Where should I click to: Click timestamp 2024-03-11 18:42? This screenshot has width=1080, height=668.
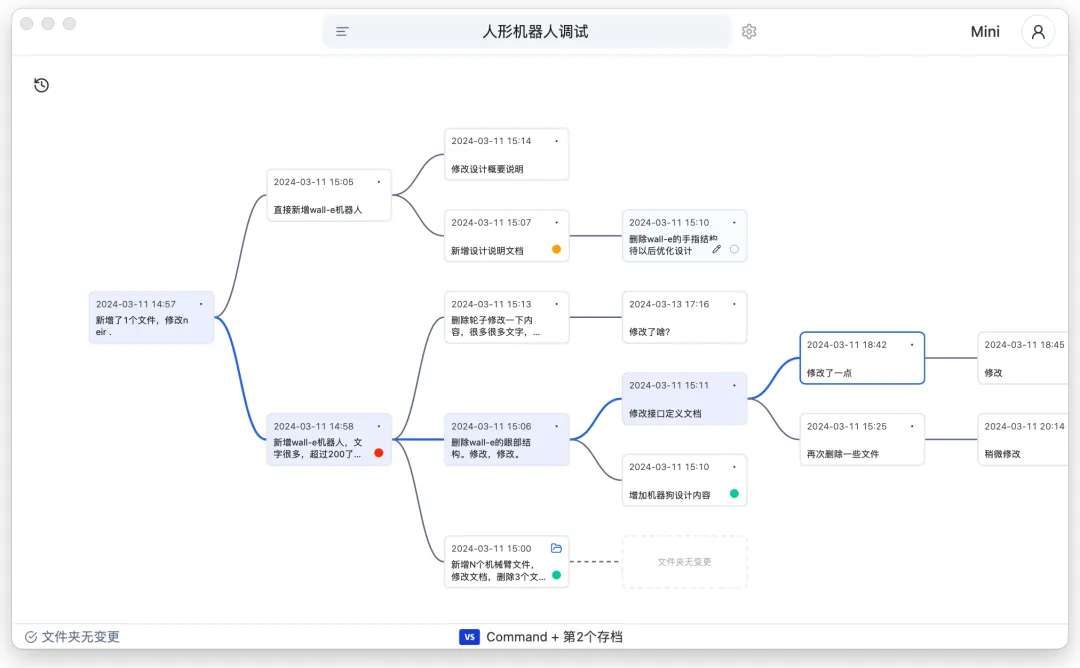pos(847,344)
